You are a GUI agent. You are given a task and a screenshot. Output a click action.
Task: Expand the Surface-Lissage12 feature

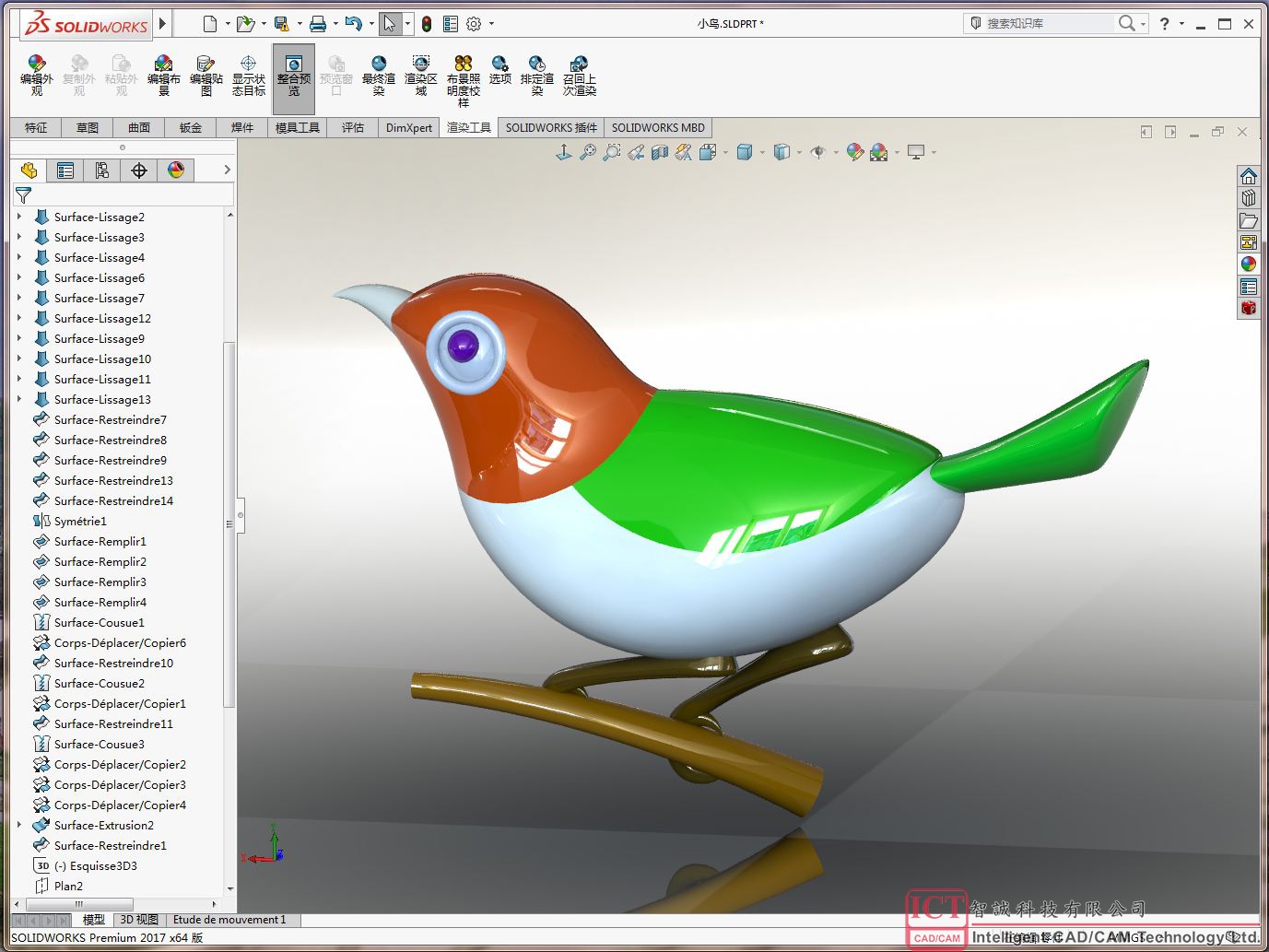19,318
